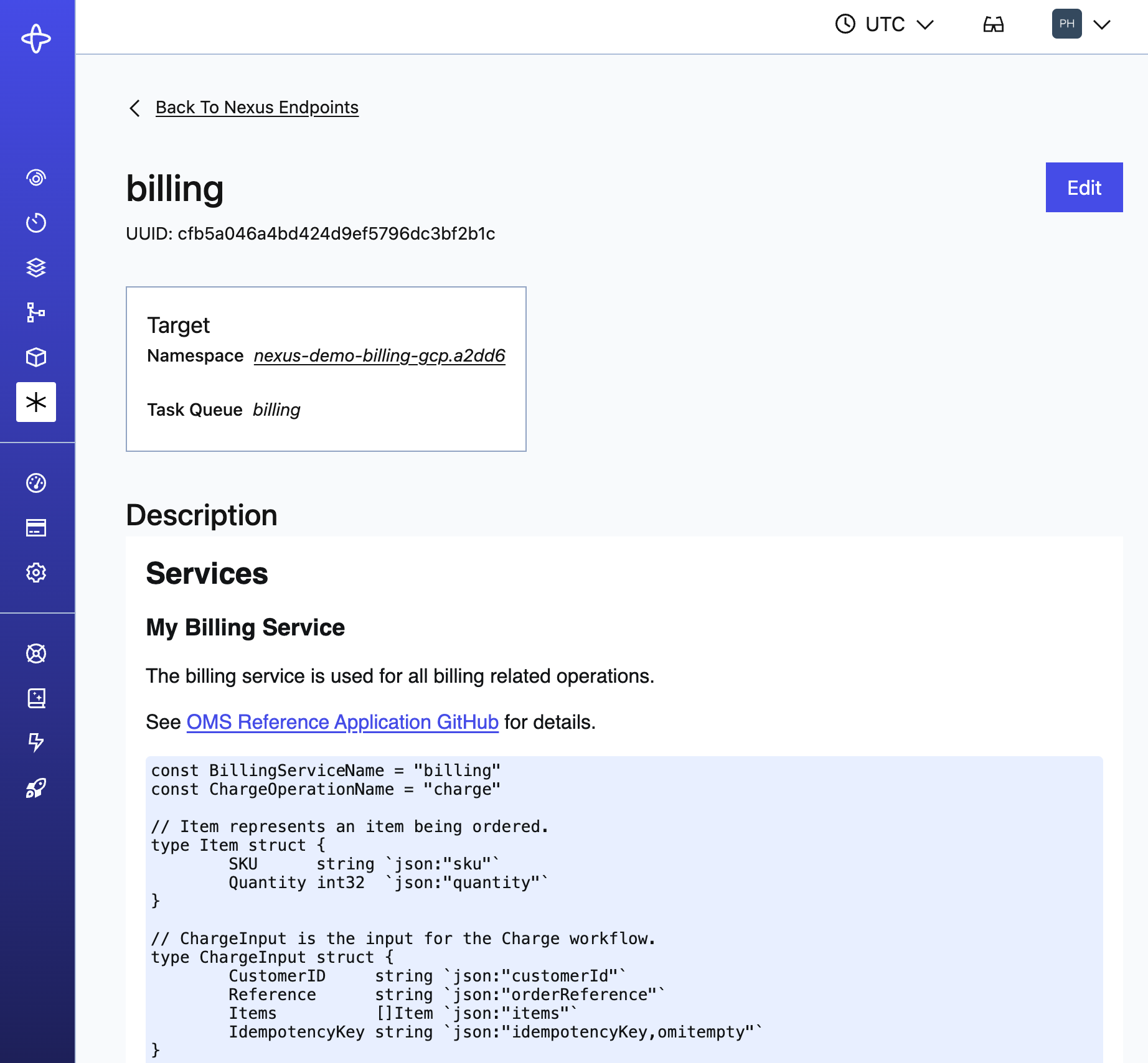This screenshot has height=1063, width=1148.
Task: Open Support via the lifebuoy icon
Action: 36,653
